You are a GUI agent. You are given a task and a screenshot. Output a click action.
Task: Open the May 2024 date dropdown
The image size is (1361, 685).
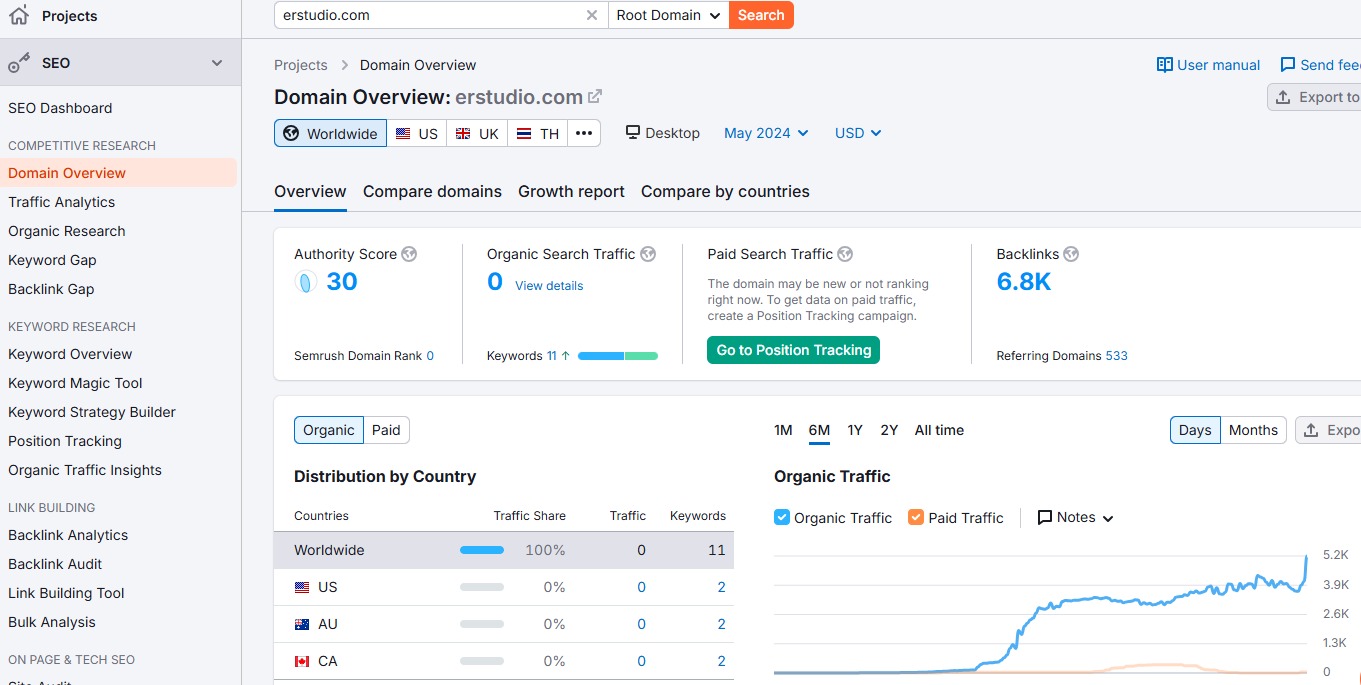click(766, 133)
